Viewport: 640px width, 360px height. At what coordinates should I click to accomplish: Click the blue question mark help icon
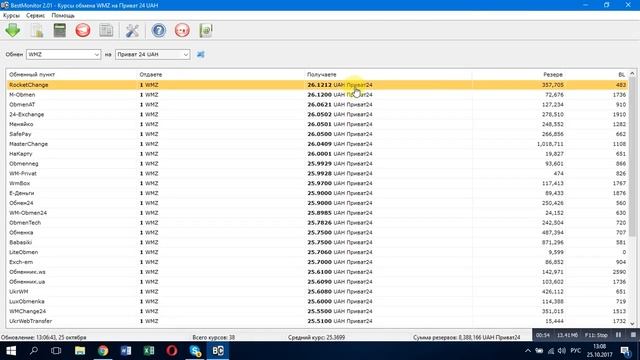(x=159, y=31)
